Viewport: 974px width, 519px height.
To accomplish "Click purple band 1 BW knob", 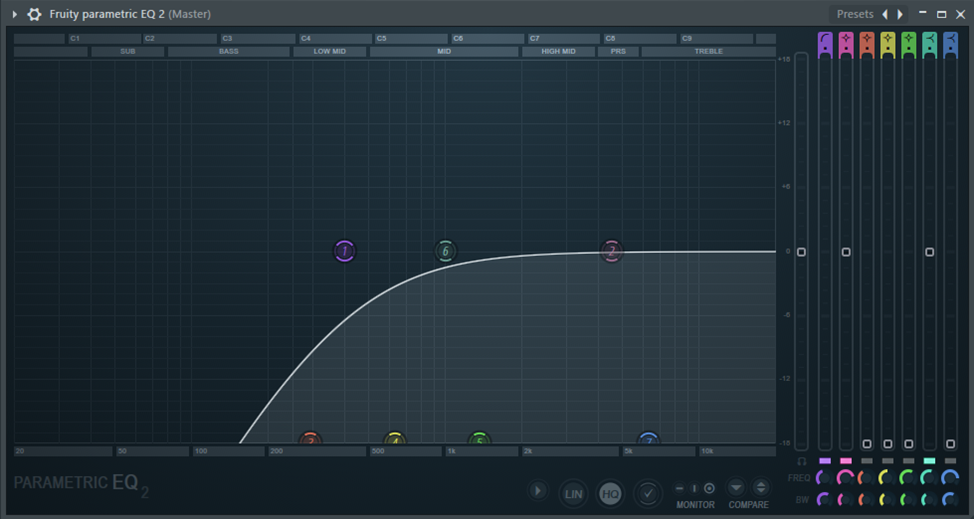I will click(825, 499).
